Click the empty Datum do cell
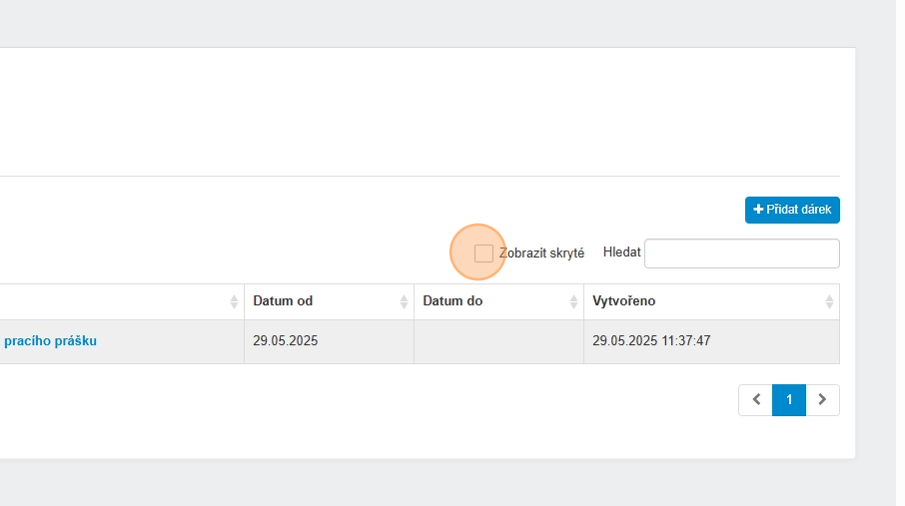The height and width of the screenshot is (506, 905). point(498,341)
